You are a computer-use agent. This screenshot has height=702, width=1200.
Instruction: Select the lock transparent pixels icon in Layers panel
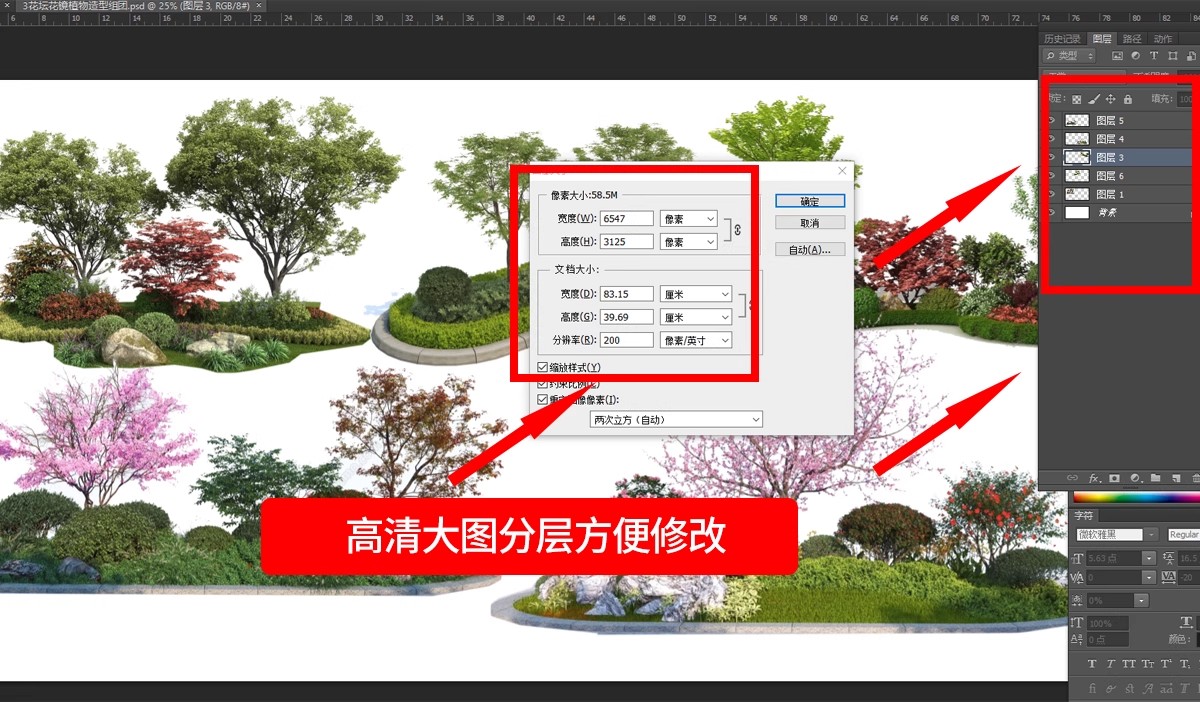(1076, 98)
